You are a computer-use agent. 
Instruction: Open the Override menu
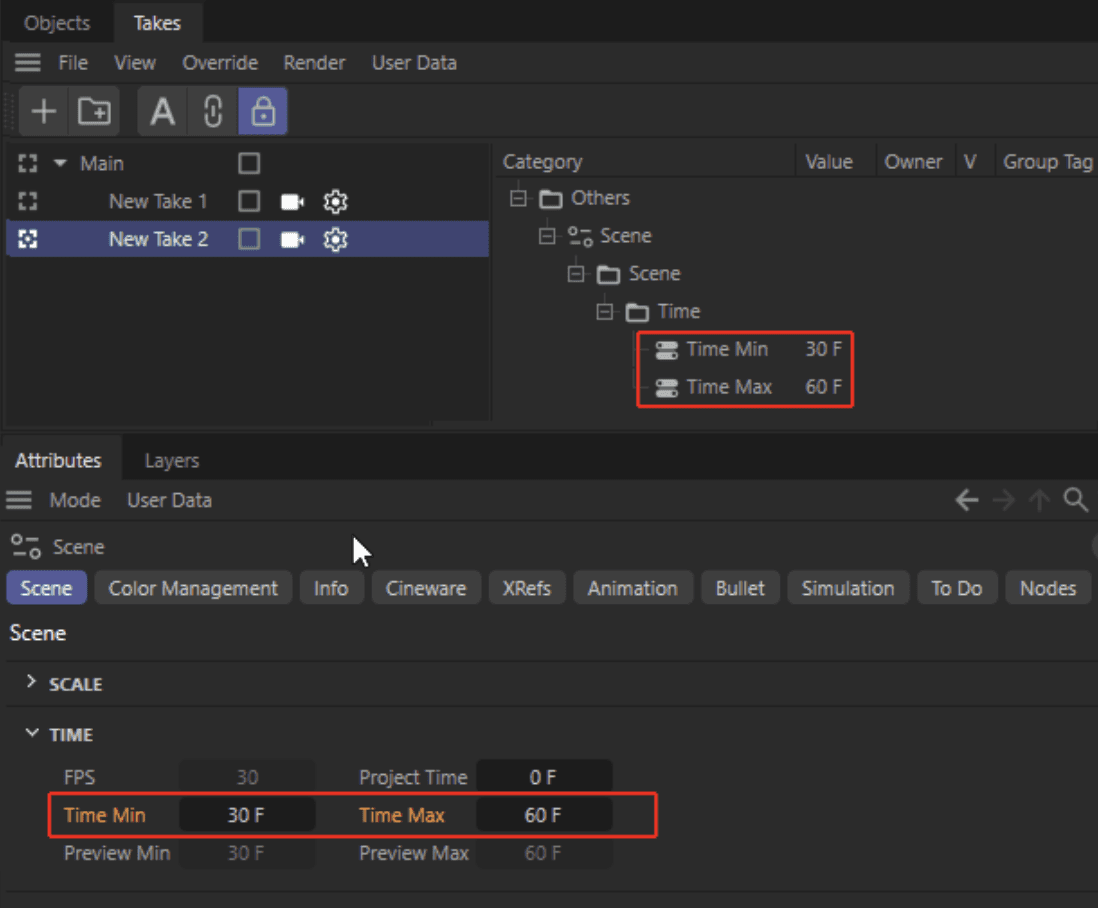pos(220,63)
